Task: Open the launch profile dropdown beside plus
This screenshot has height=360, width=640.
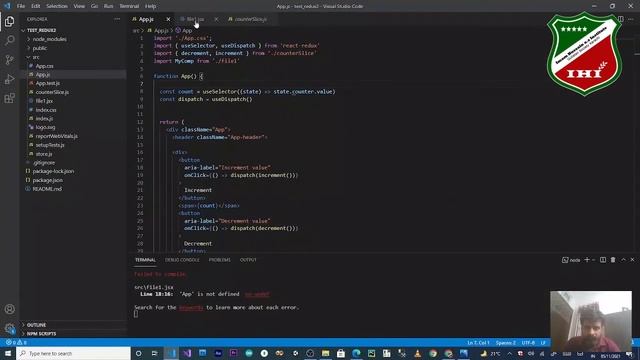Action: click(593, 260)
